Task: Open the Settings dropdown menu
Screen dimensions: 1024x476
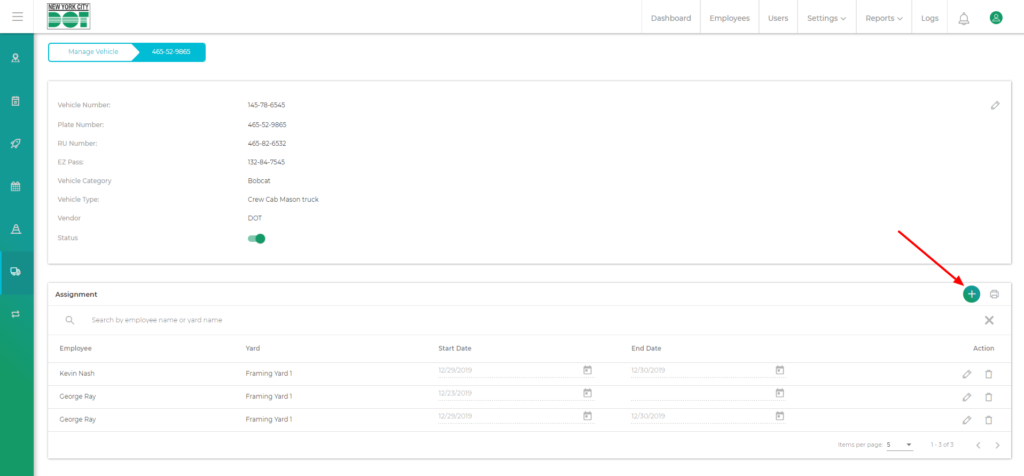Action: click(x=827, y=18)
